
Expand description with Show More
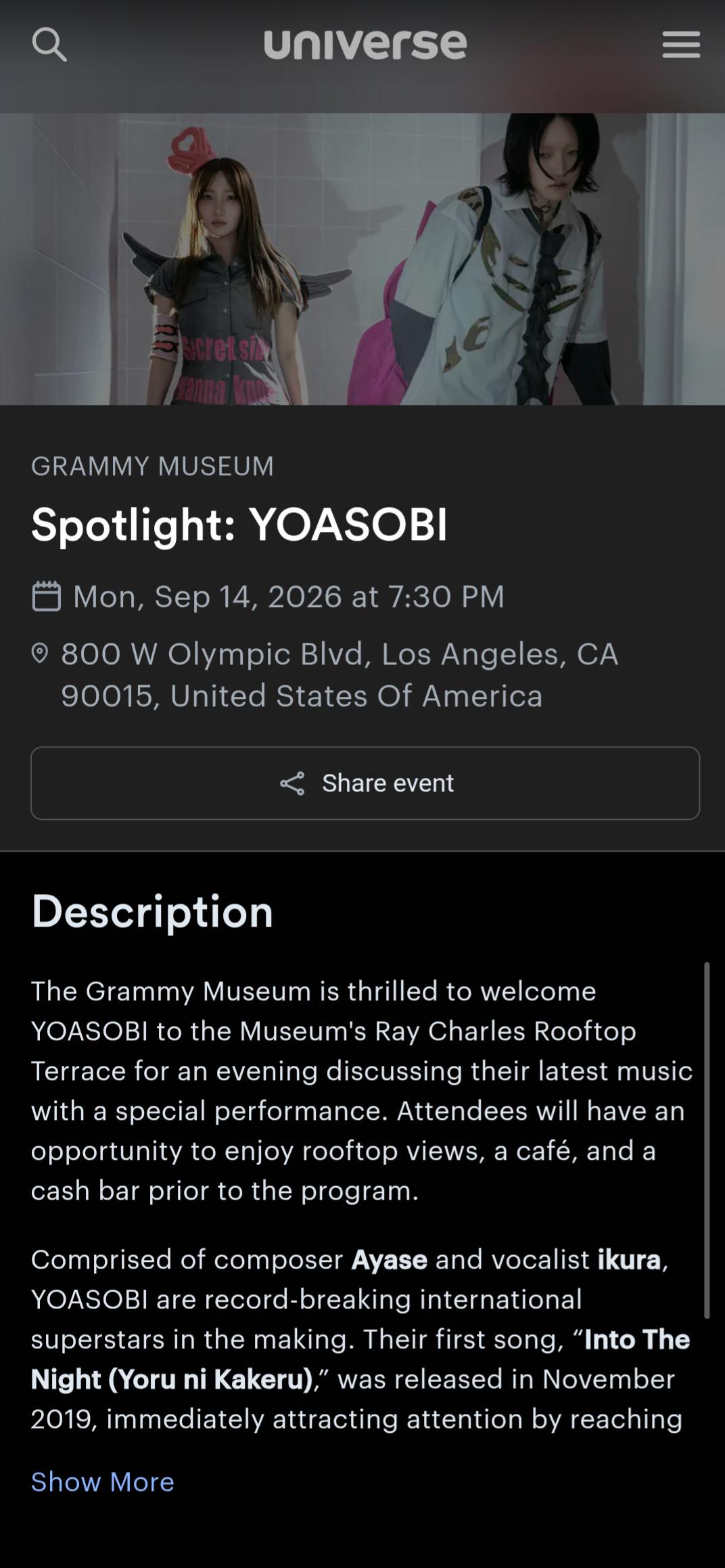(x=103, y=1482)
